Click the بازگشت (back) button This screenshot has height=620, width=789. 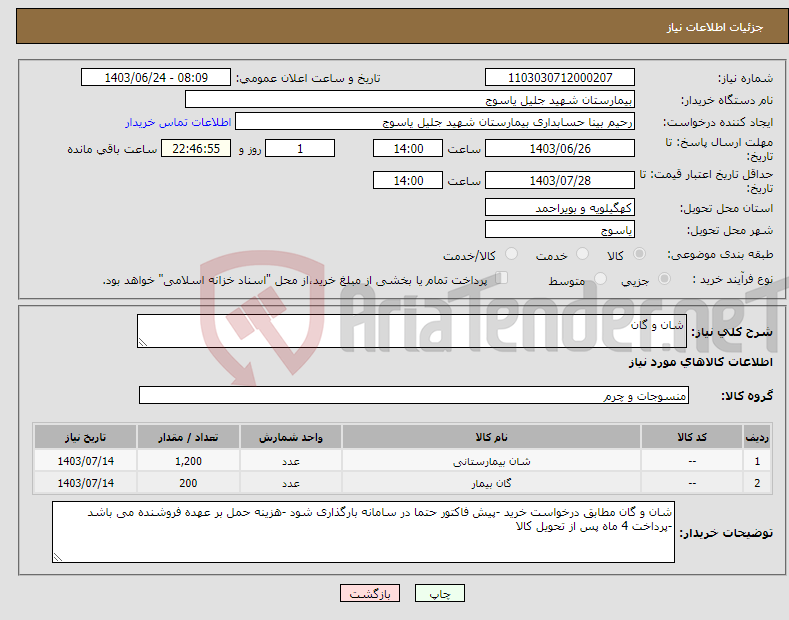(x=370, y=593)
